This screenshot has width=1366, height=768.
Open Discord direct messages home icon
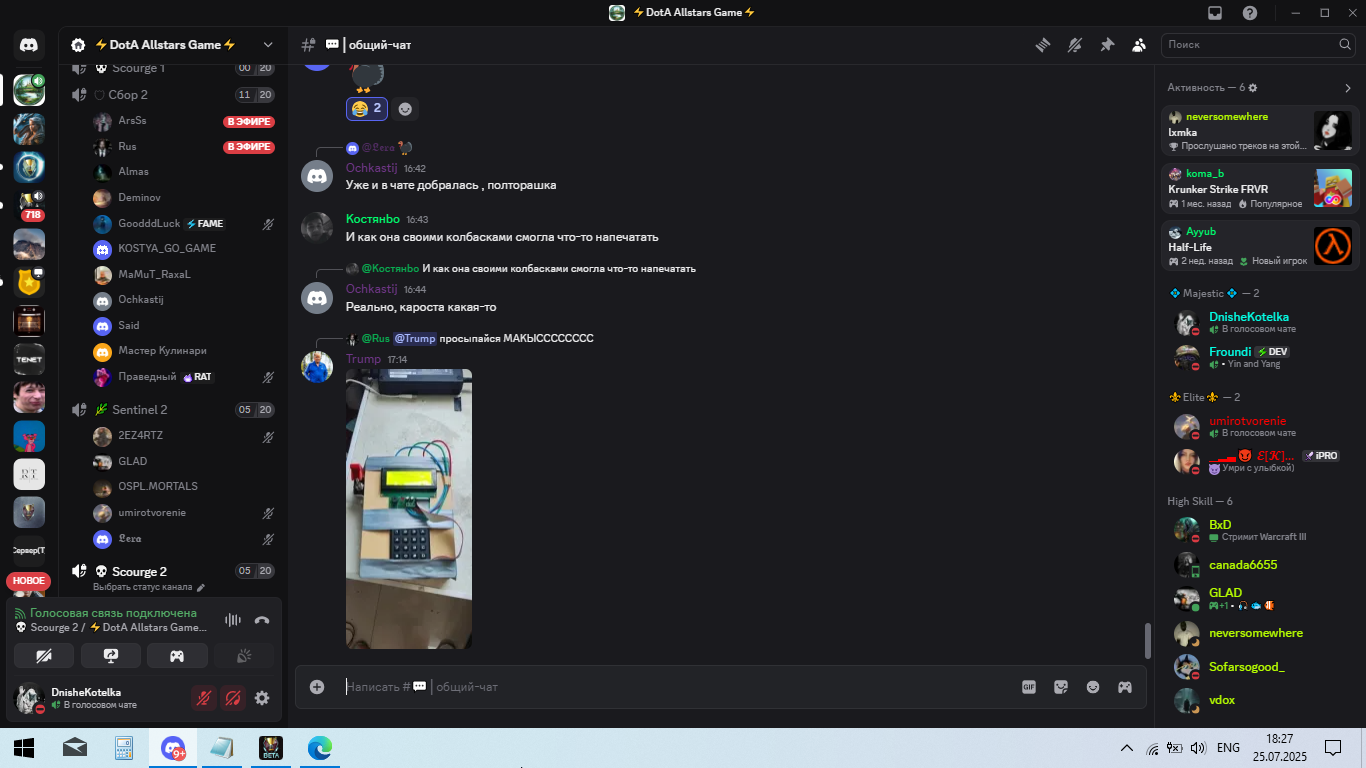(x=28, y=45)
